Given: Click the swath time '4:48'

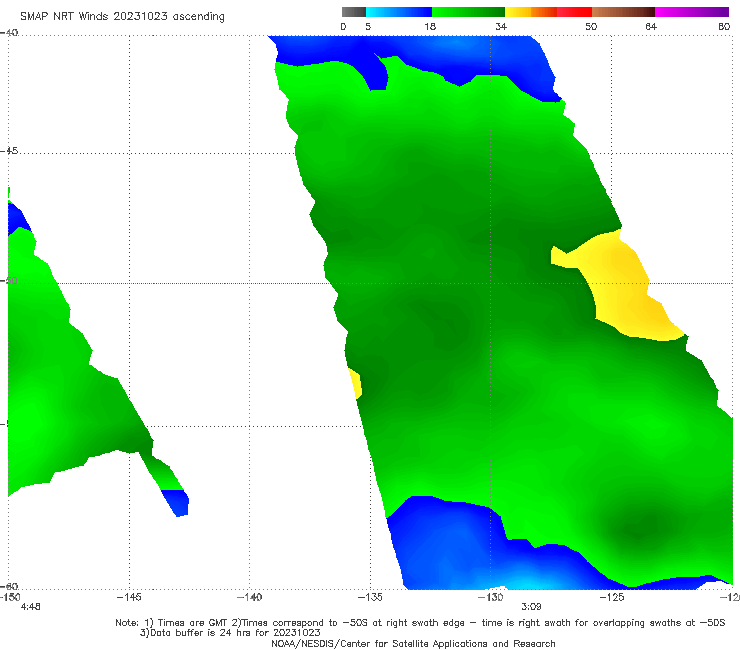Looking at the screenshot, I should coord(31,607).
